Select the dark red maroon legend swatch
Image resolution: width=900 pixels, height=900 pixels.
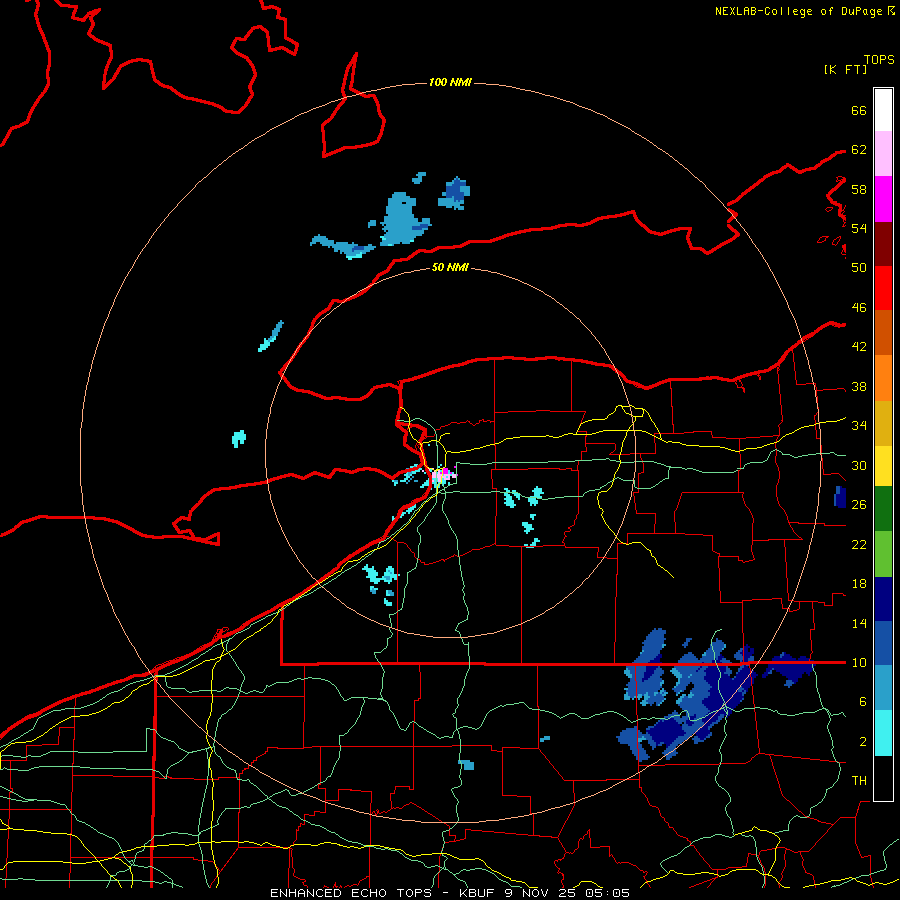(883, 244)
